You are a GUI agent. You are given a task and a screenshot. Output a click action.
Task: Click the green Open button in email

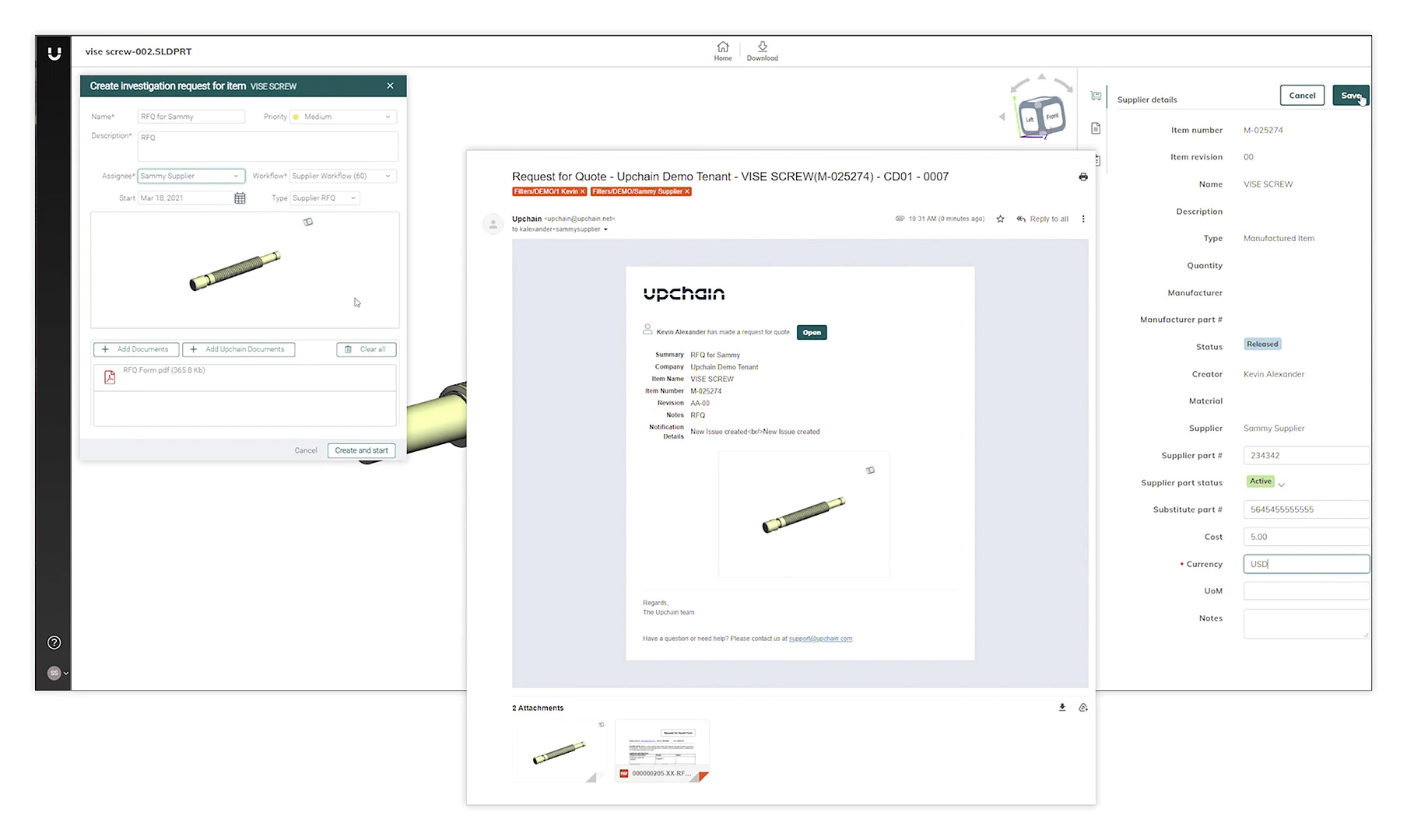812,332
